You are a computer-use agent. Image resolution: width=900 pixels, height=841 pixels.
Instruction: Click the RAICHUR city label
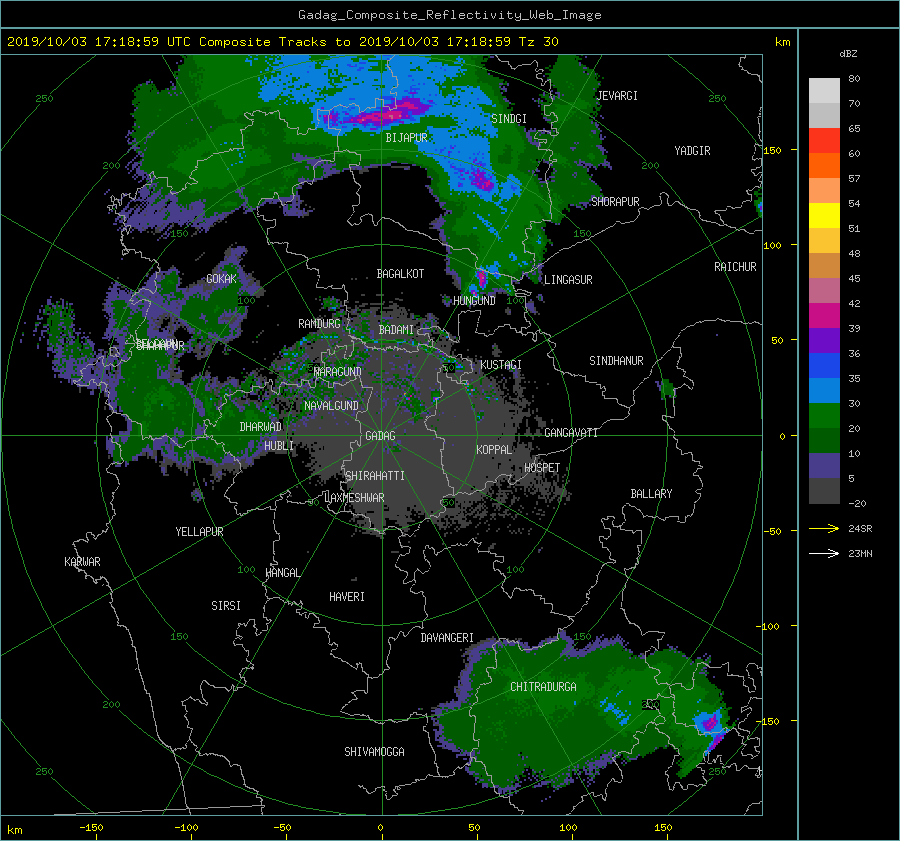(x=735, y=267)
